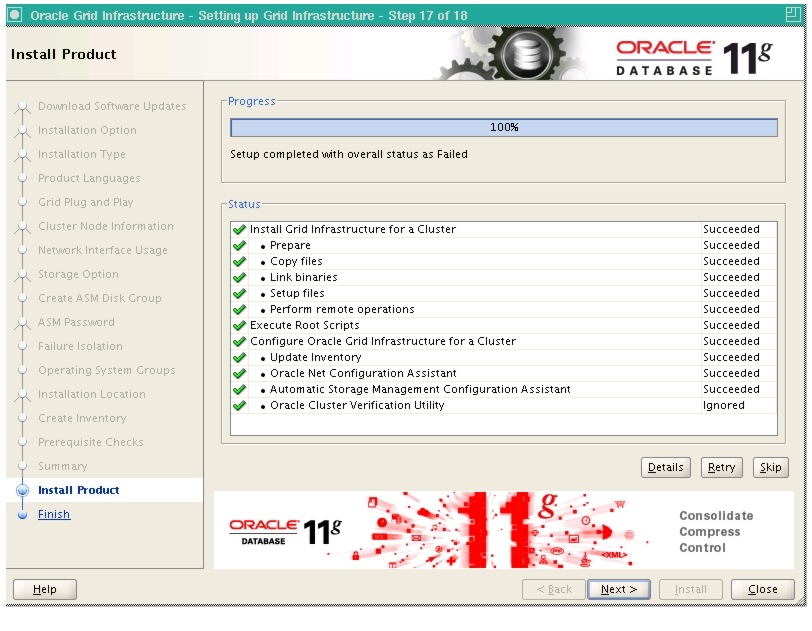Click Setup completed with overall status Failed message

coord(349,154)
